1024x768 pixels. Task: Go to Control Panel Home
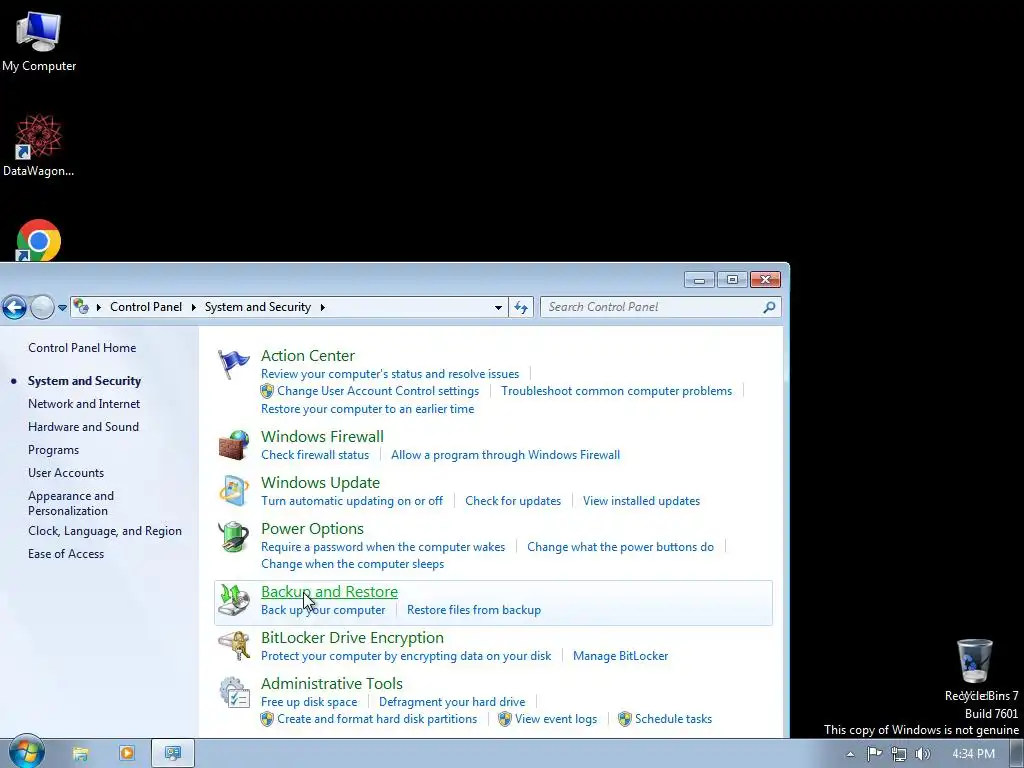point(82,348)
